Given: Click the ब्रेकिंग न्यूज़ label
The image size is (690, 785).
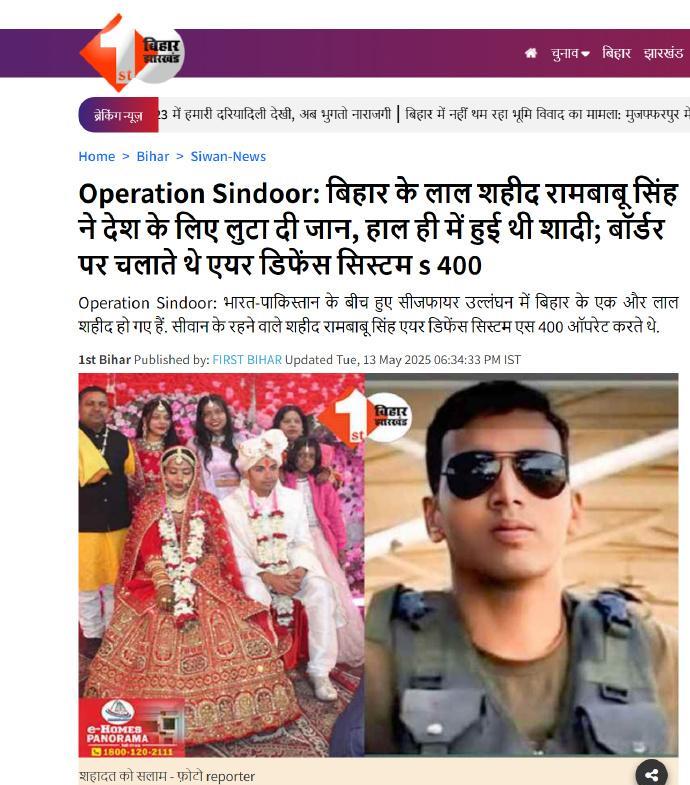Looking at the screenshot, I should coord(118,115).
